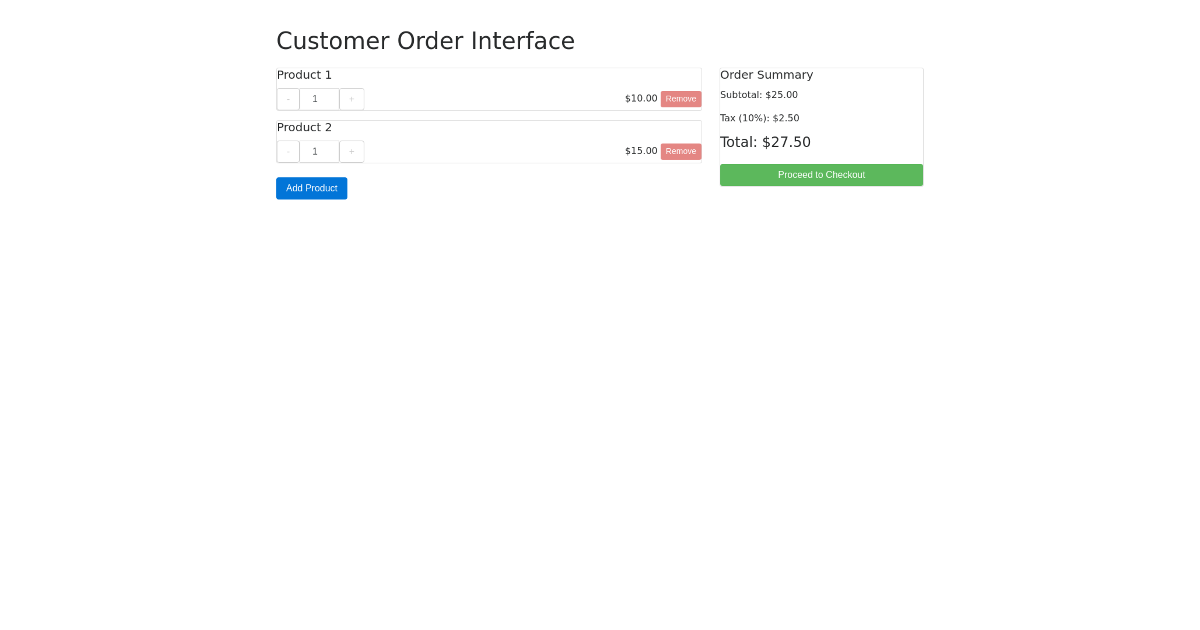This screenshot has height=630, width=1200.
Task: Click the Add Product button
Action: (311, 188)
